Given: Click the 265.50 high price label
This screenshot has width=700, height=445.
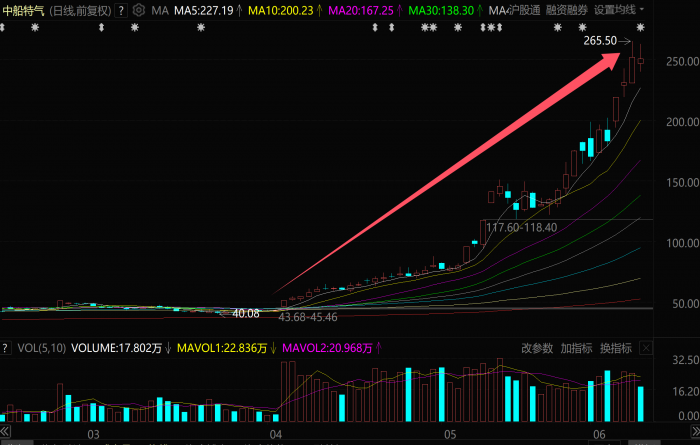Looking at the screenshot, I should tap(600, 41).
